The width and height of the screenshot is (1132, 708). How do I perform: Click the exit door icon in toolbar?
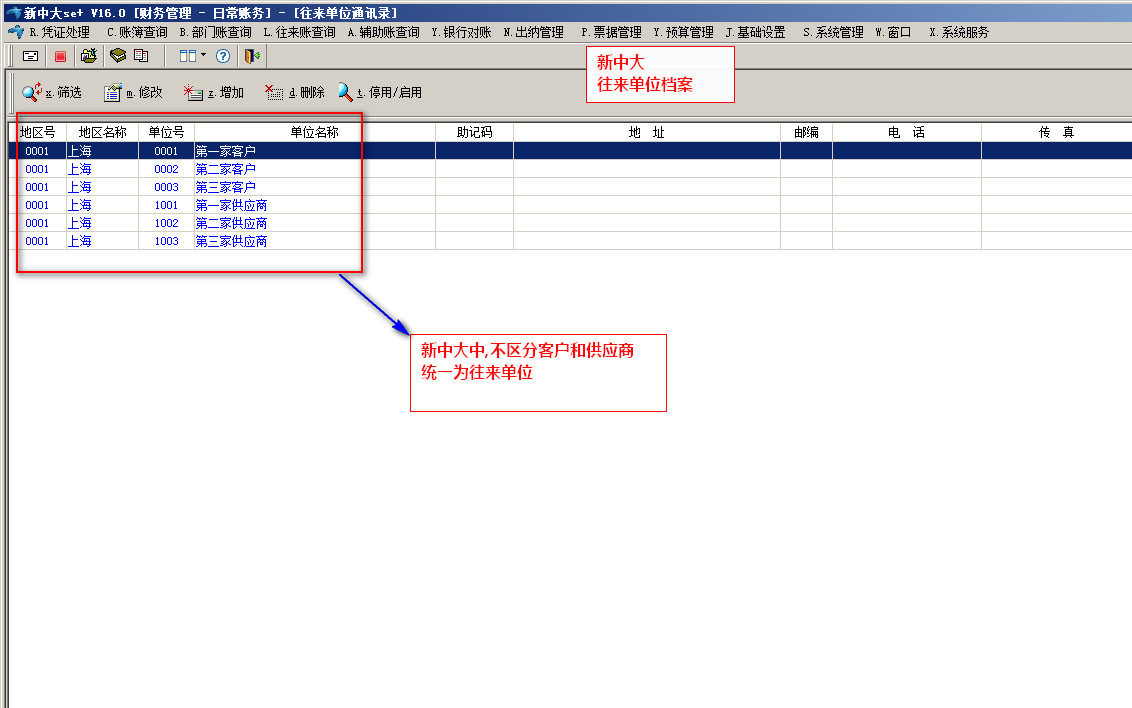point(252,56)
